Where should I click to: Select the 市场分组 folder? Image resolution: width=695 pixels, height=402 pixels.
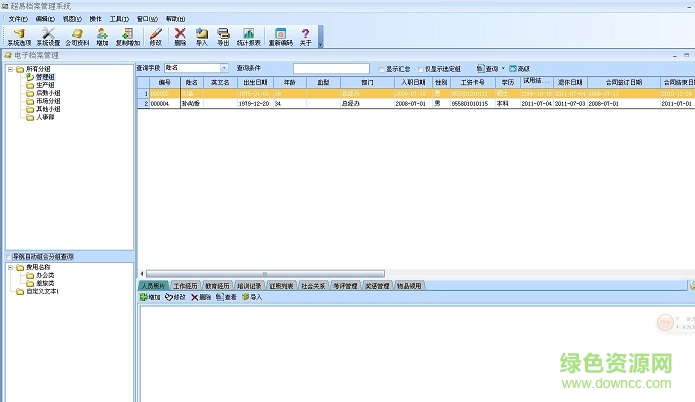point(48,101)
